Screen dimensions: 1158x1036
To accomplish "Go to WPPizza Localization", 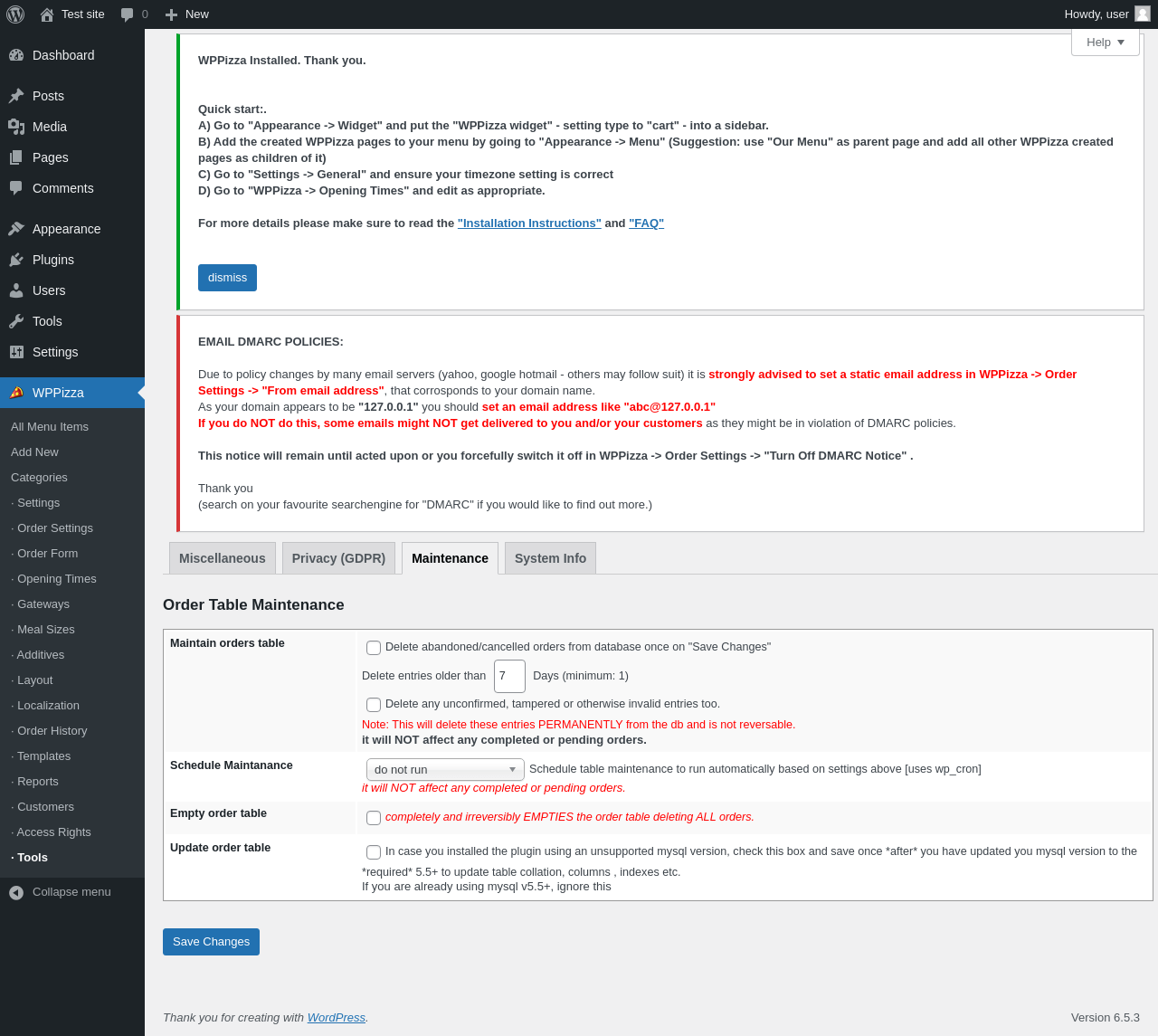I will [x=45, y=705].
